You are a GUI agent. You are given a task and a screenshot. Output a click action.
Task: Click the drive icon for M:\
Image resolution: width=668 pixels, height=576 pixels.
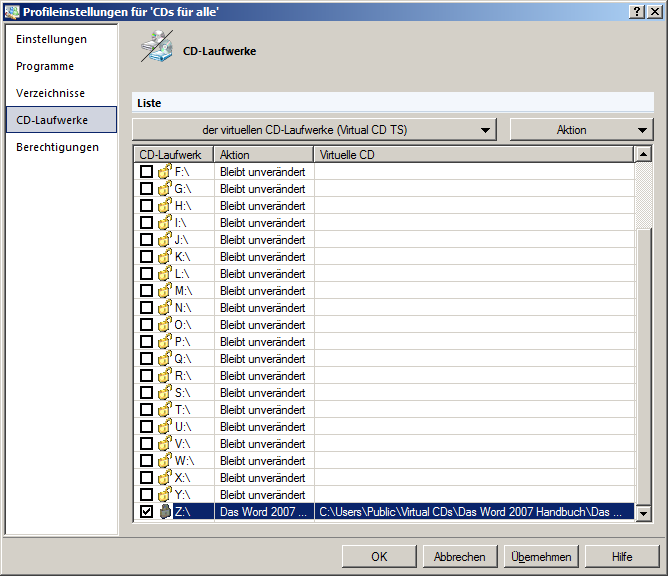click(x=164, y=291)
